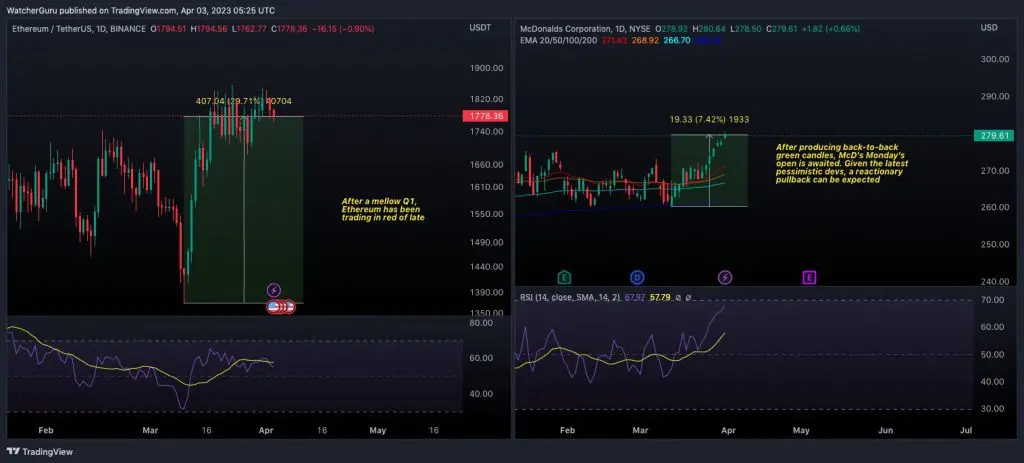Click the McDonalds change +1.82 (+0.66%)
The image size is (1024, 463).
[x=833, y=29]
